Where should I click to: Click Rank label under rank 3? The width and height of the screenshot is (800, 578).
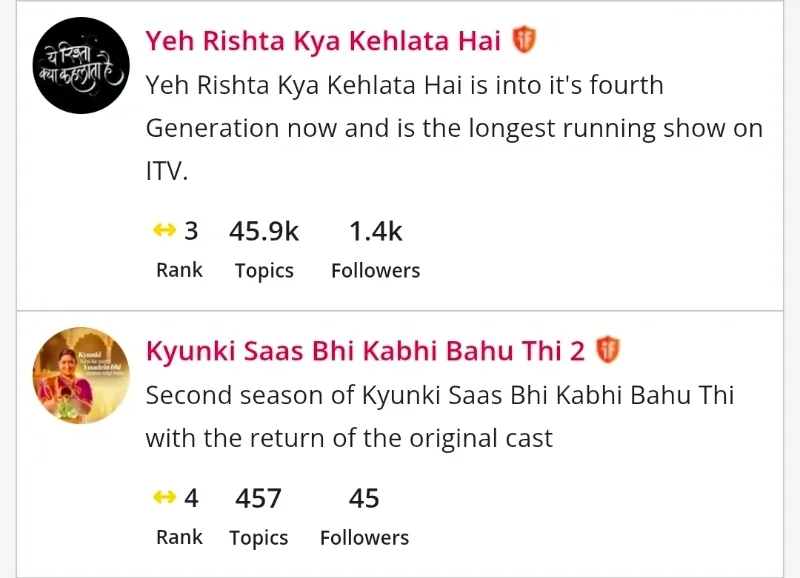[179, 270]
